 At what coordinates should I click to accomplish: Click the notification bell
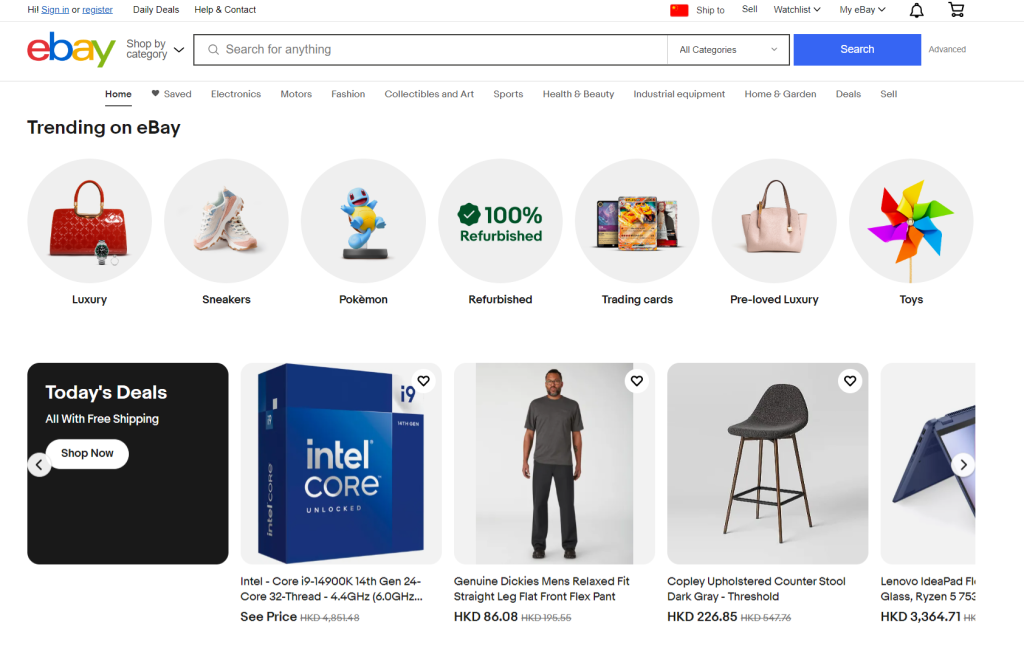915,9
